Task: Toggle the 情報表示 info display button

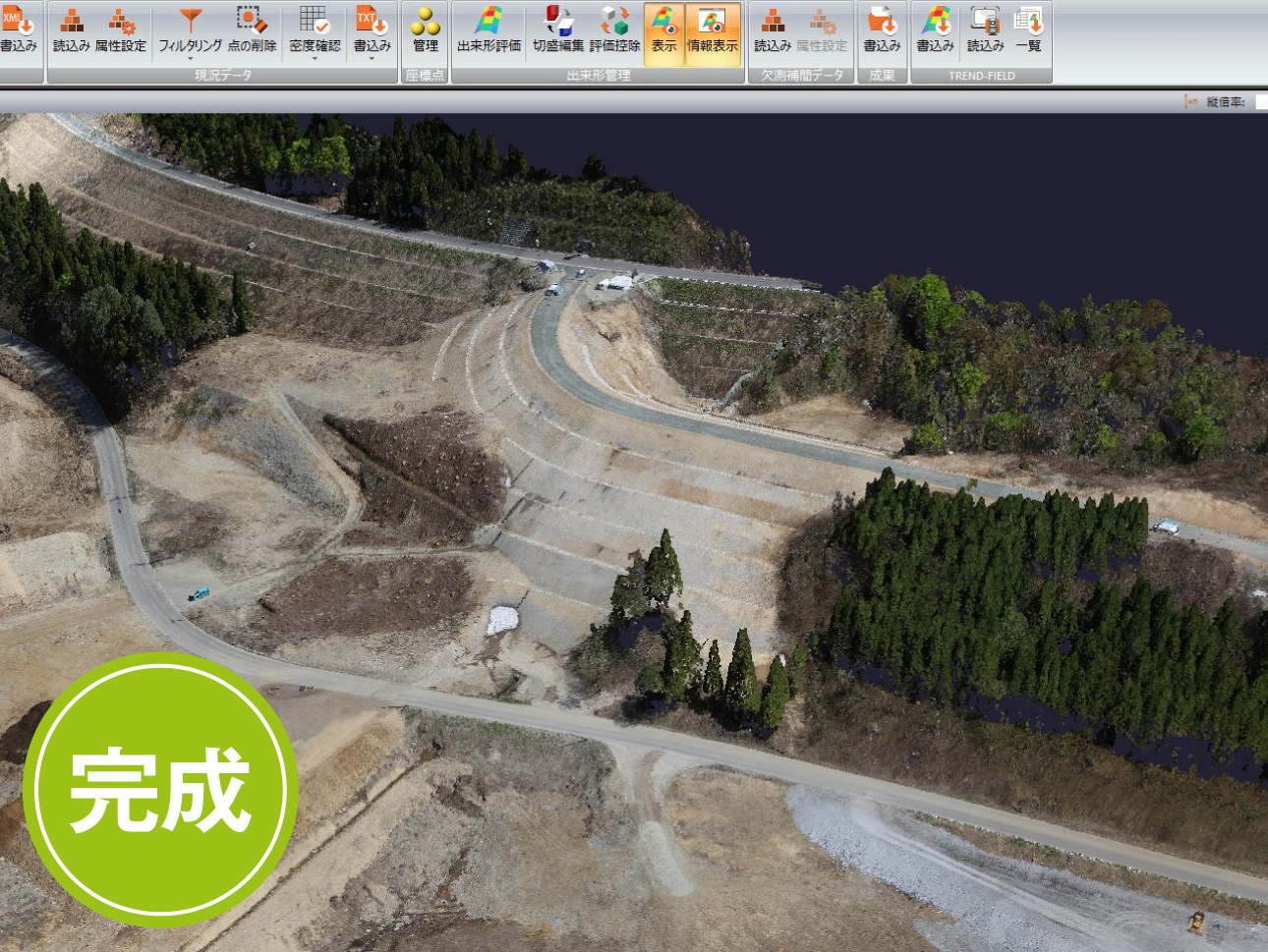Action: click(x=713, y=32)
